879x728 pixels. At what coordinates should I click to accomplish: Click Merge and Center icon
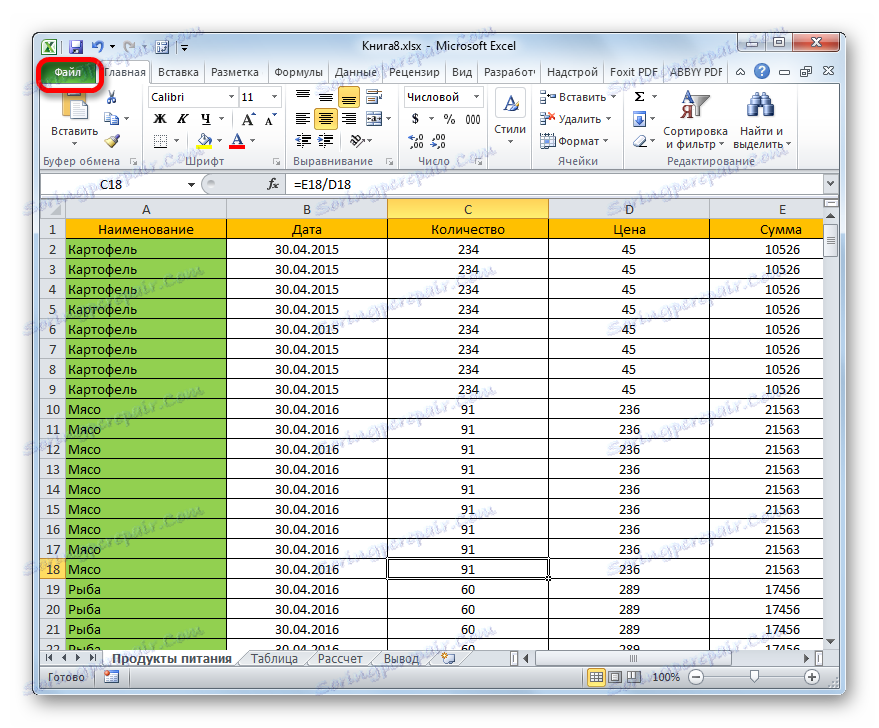point(374,119)
